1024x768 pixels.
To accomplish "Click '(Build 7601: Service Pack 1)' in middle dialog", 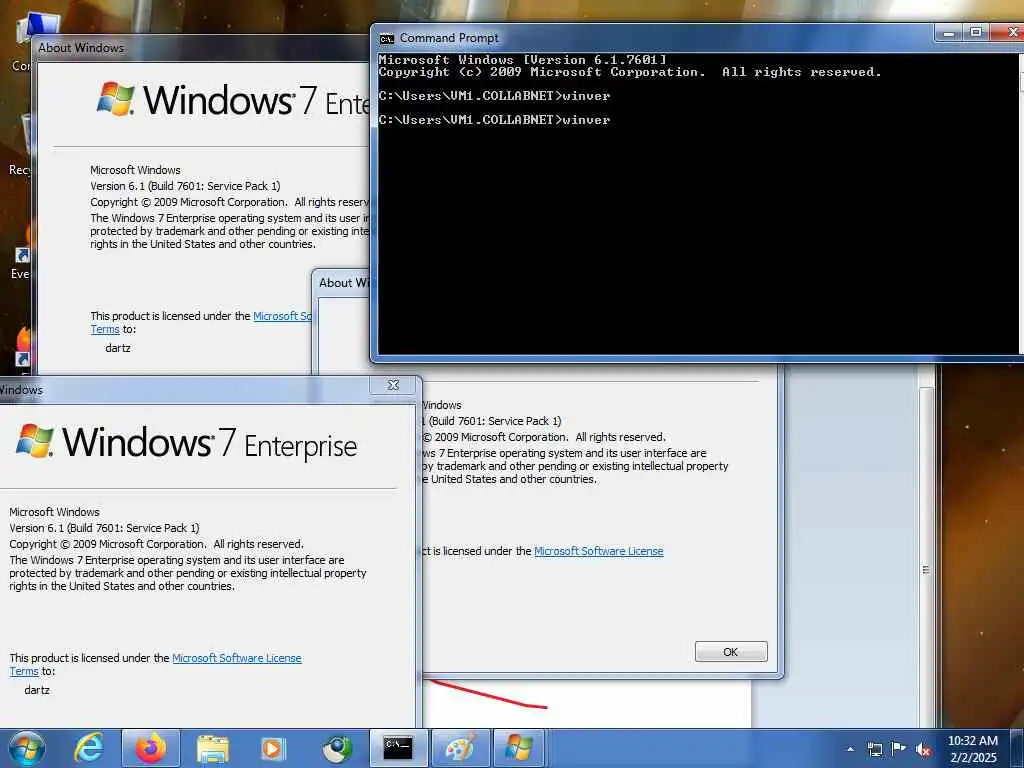I will click(495, 421).
